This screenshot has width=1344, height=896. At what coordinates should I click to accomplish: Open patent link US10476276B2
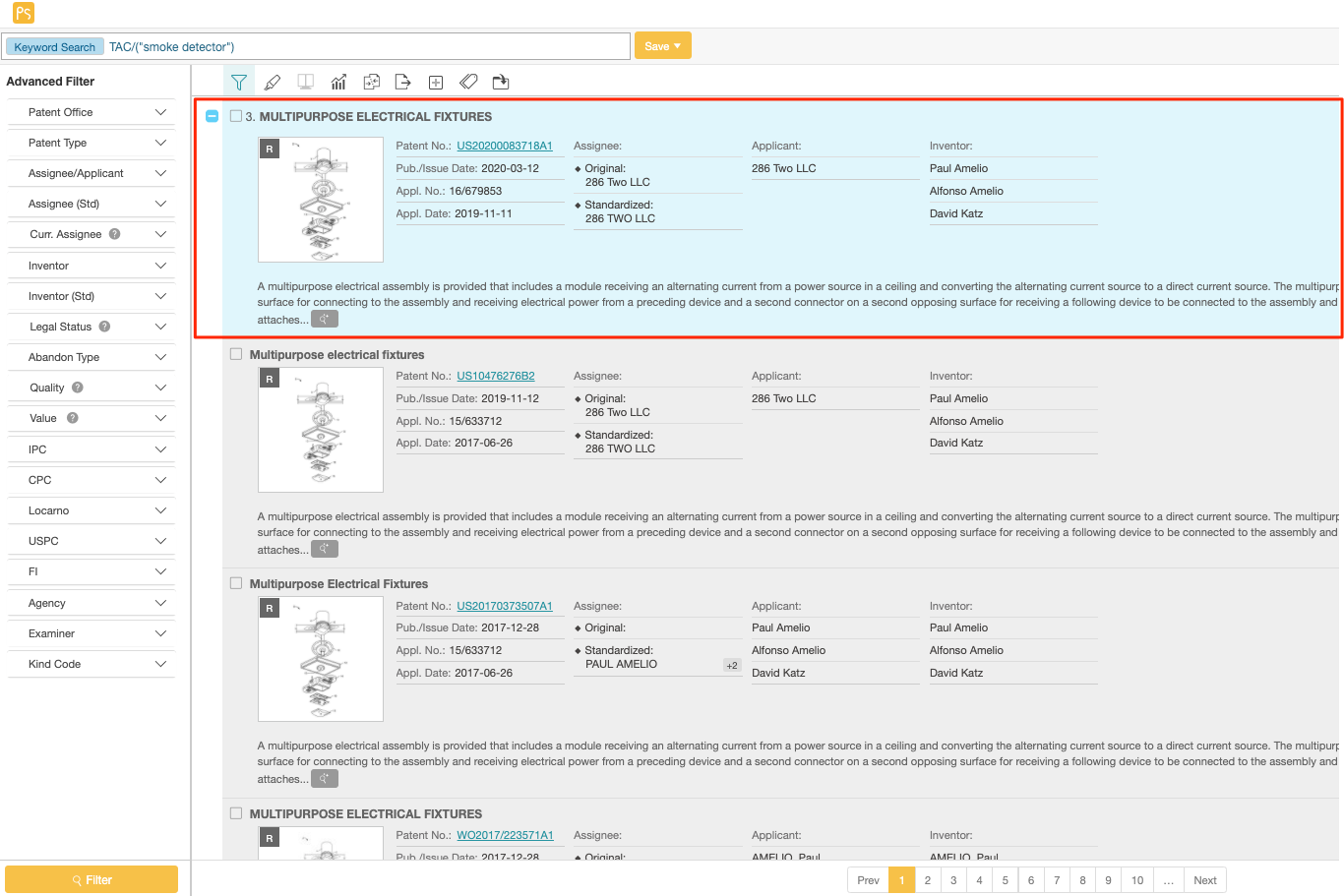click(x=496, y=376)
